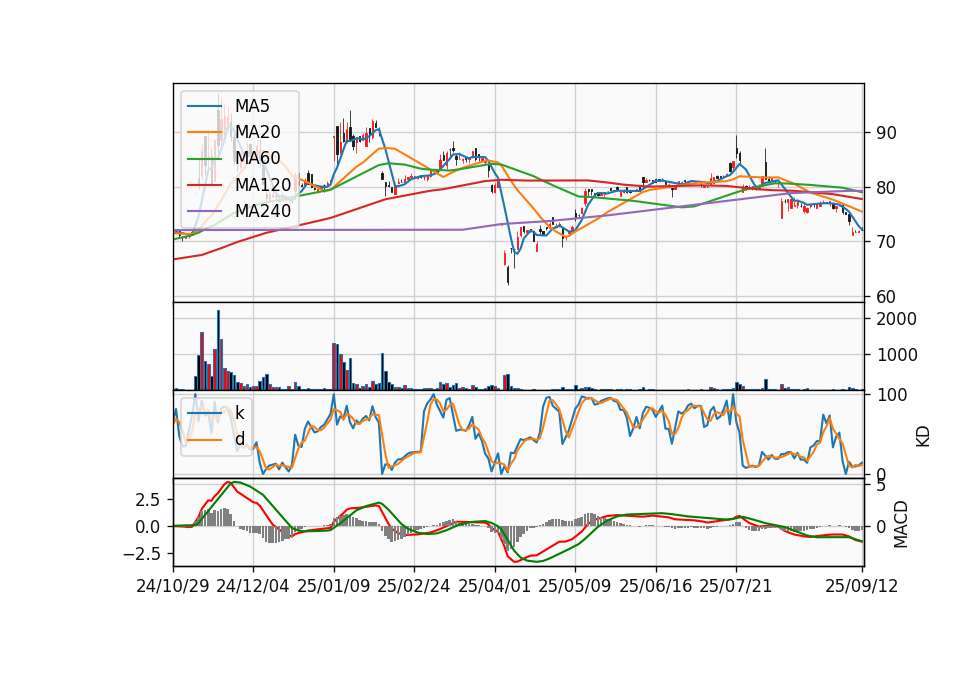The height and width of the screenshot is (690, 960).
Task: Click the 'k' legend label in KD panel
Action: coord(239,413)
